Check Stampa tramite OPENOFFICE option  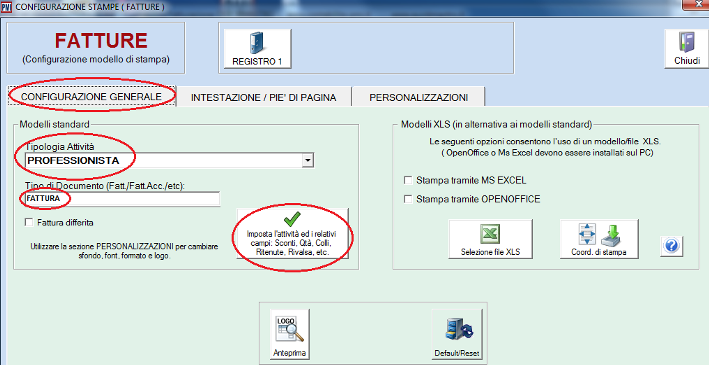tap(408, 199)
